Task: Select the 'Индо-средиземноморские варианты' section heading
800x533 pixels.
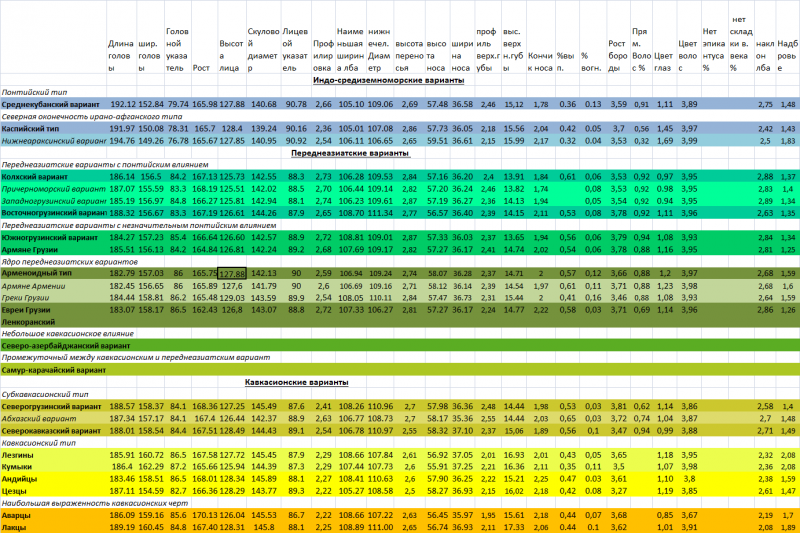Action: tap(388, 80)
